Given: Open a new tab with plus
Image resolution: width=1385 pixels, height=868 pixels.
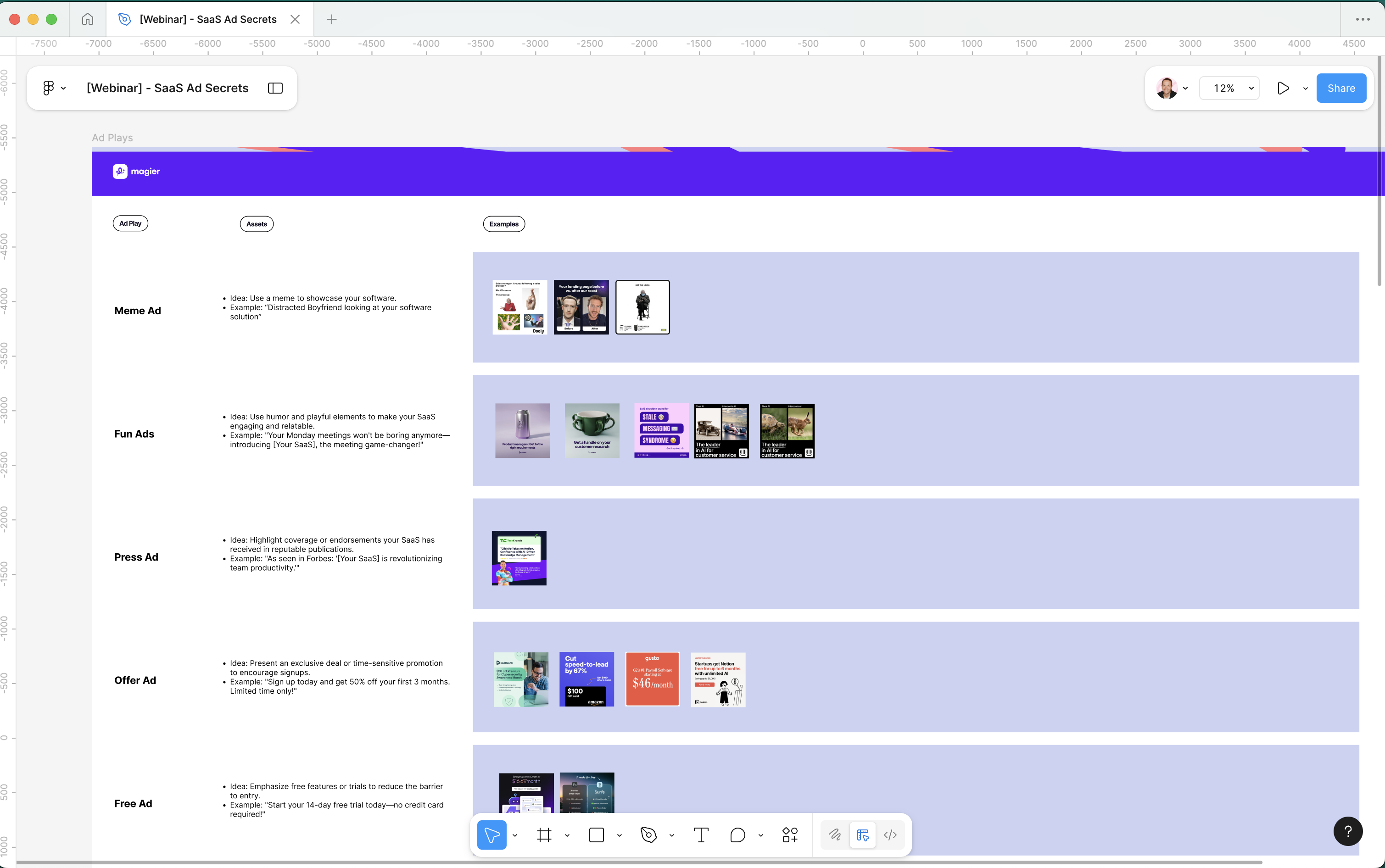Looking at the screenshot, I should [331, 19].
